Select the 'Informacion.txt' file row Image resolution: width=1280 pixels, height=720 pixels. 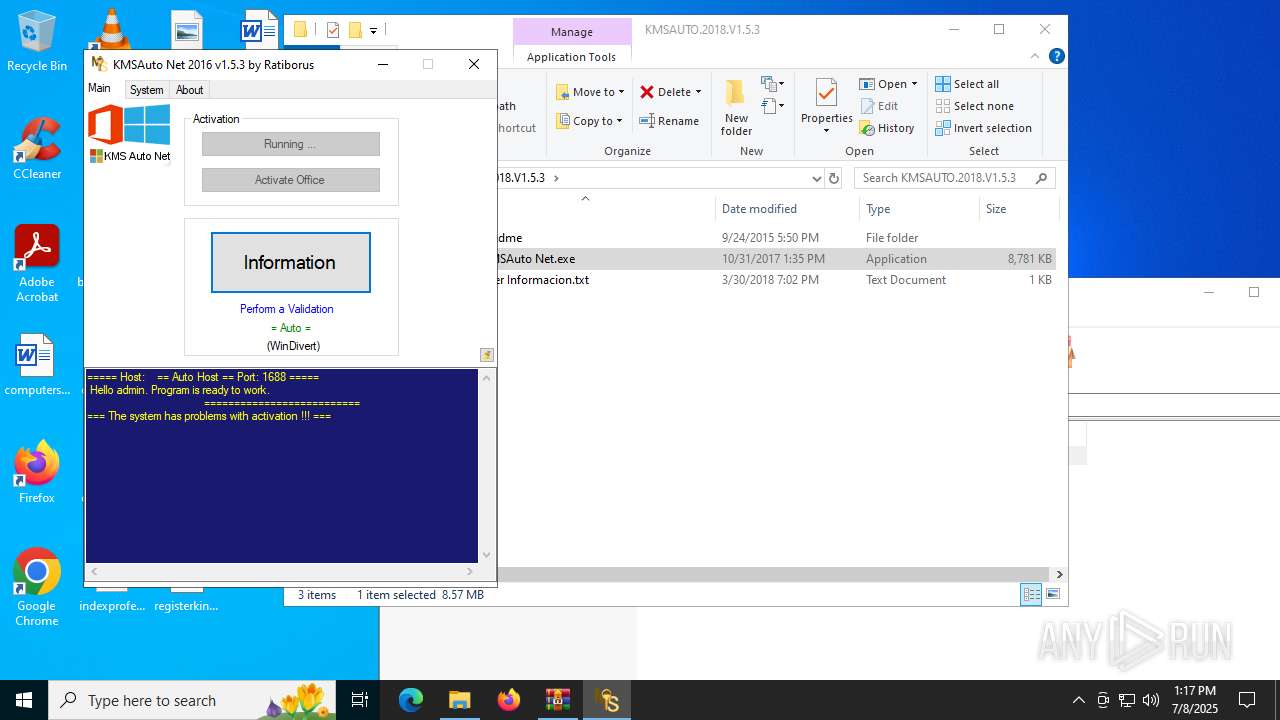click(776, 280)
